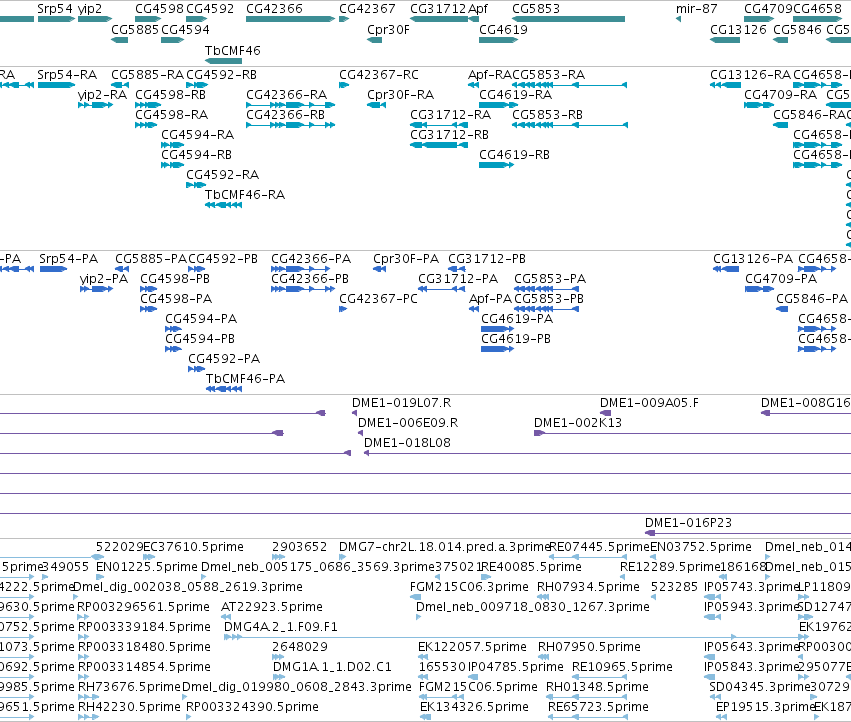Click the EC37610.5prime EST label
The height and width of the screenshot is (722, 851).
(x=193, y=547)
